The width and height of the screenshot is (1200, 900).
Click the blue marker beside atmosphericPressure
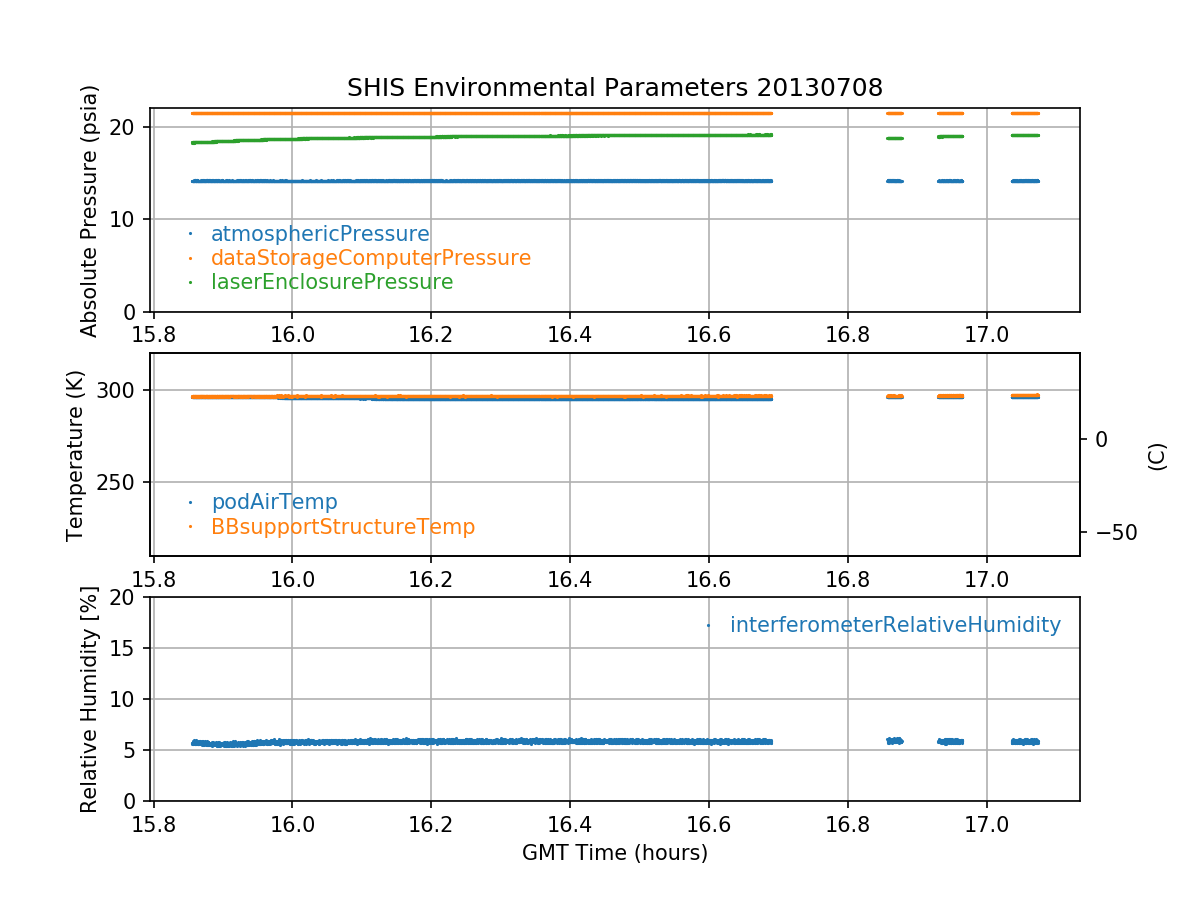pyautogui.click(x=190, y=234)
